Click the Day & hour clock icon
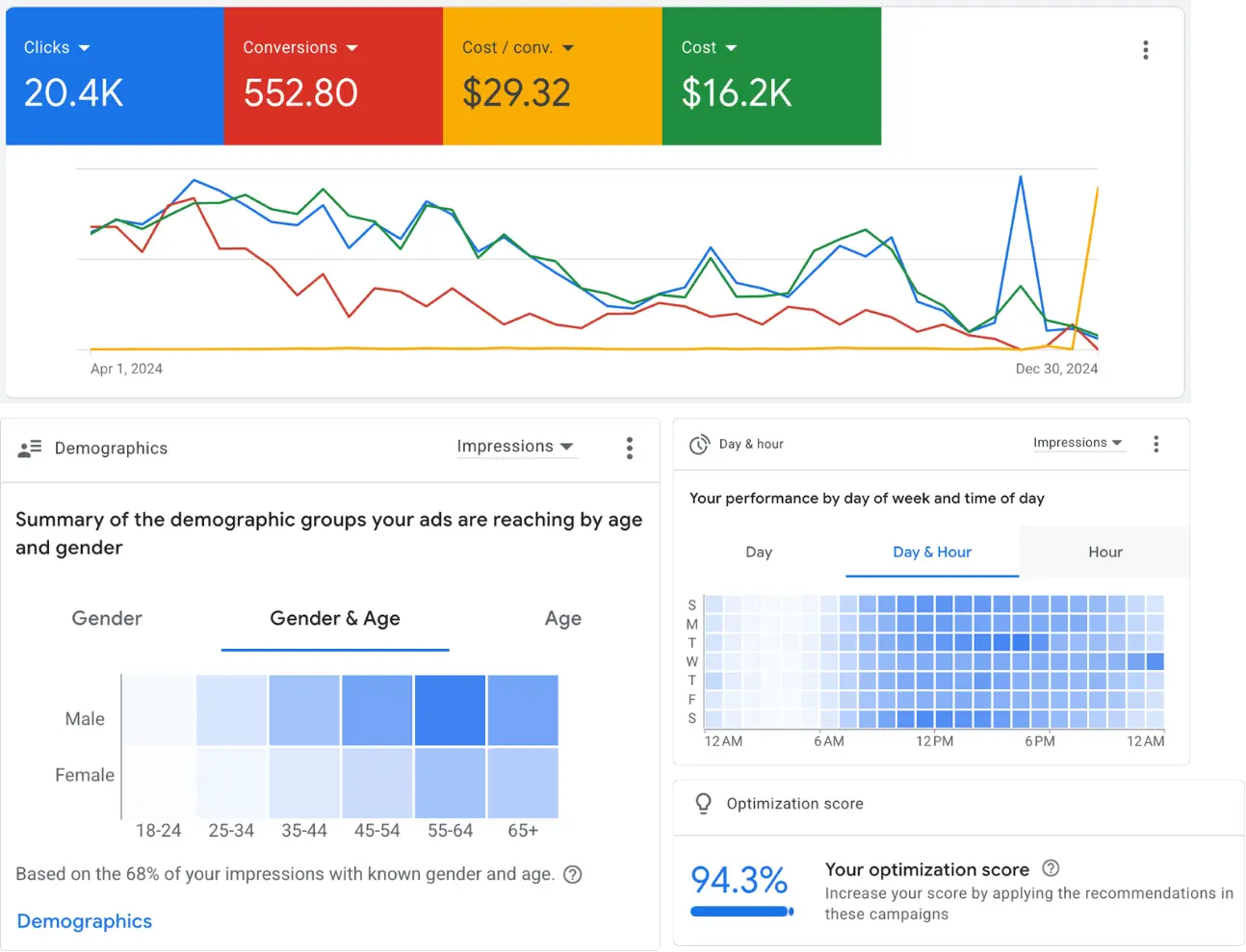 [699, 443]
